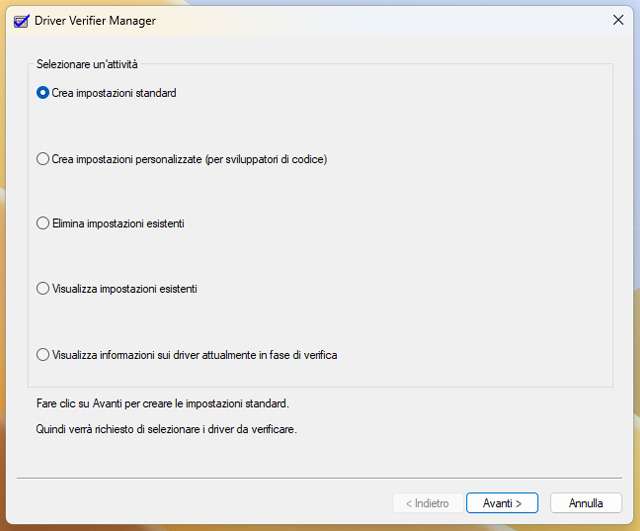Screen dimensions: 640x531
Task: Choose 'Crea impostazioni personalizzate' radio option
Action: point(42,159)
